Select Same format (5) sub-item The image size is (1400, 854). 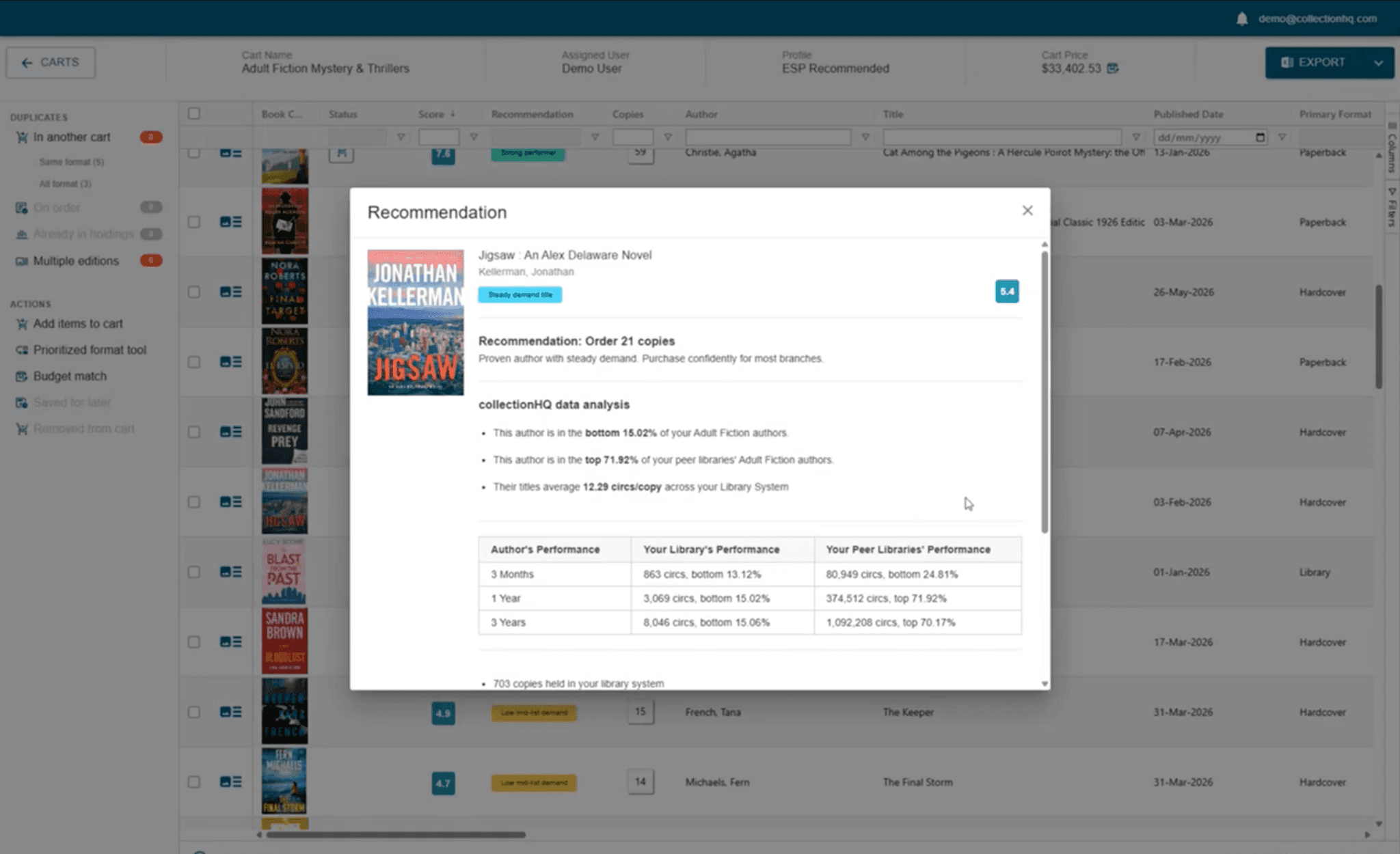coord(71,162)
